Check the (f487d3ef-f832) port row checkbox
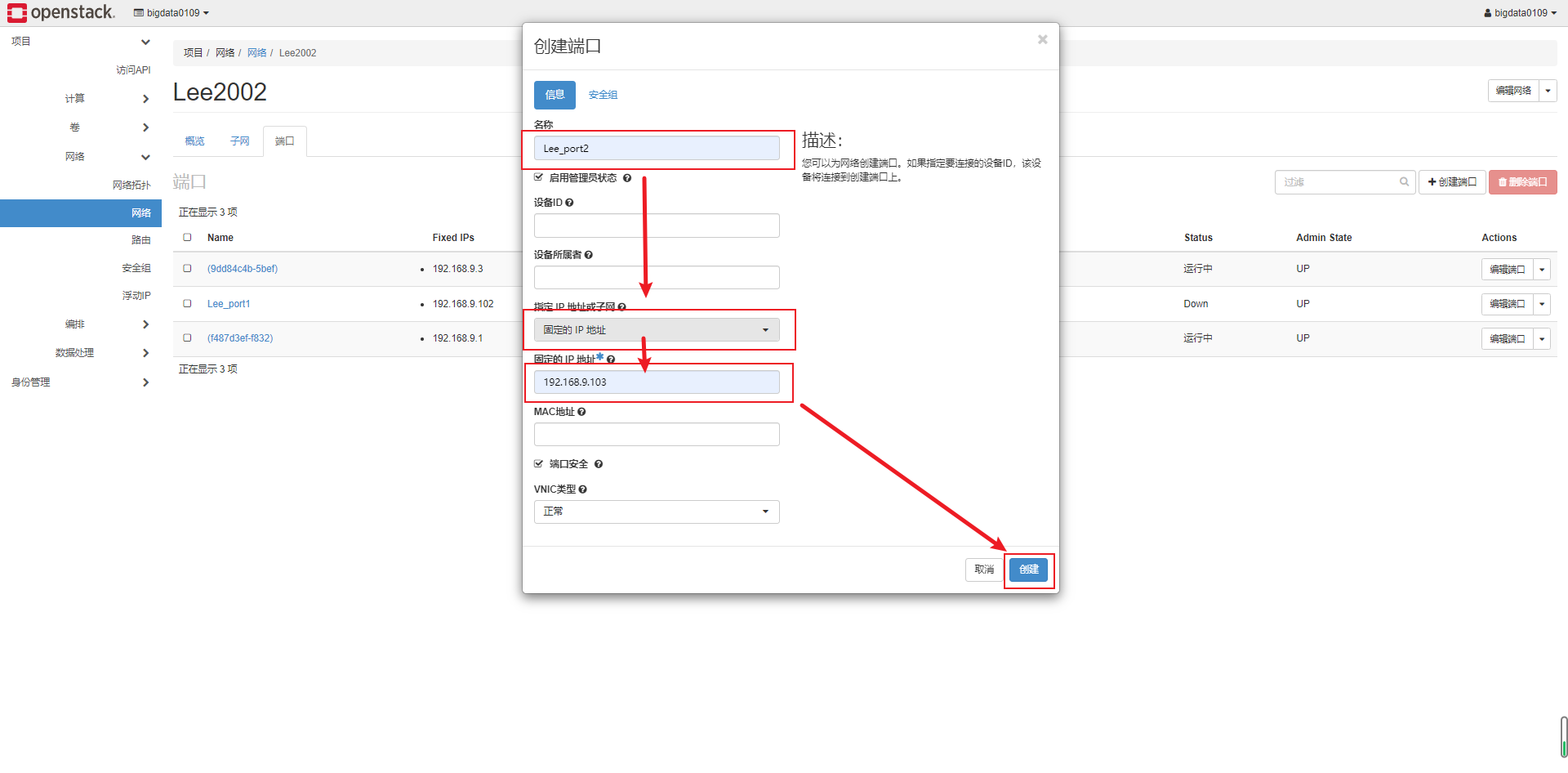 (187, 337)
